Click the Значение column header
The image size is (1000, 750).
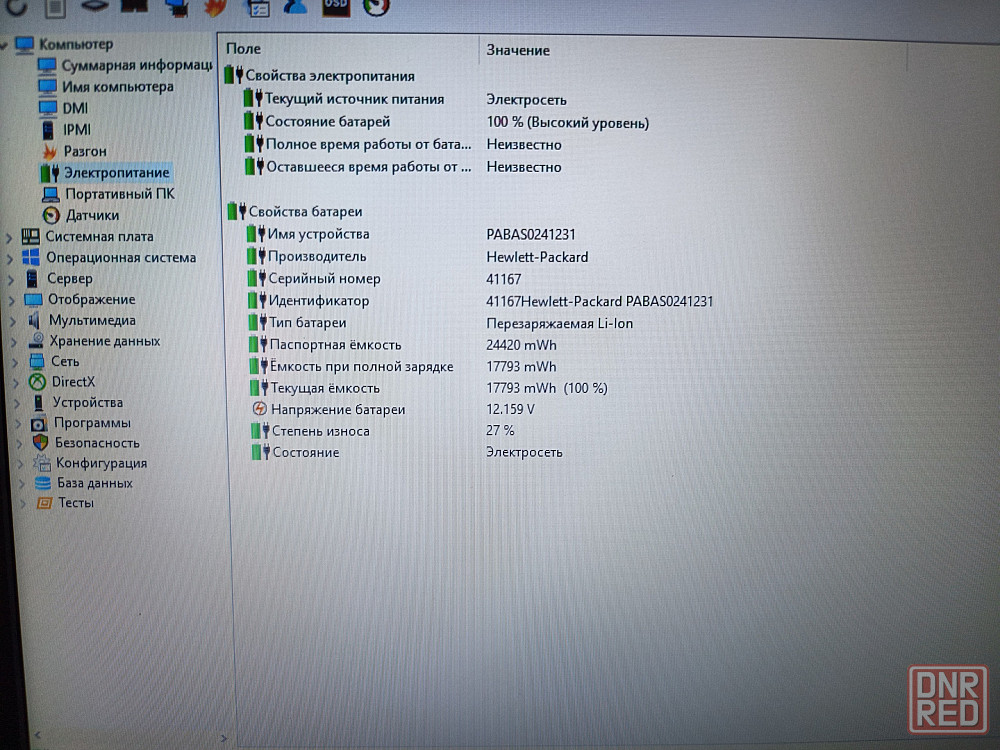[x=517, y=50]
